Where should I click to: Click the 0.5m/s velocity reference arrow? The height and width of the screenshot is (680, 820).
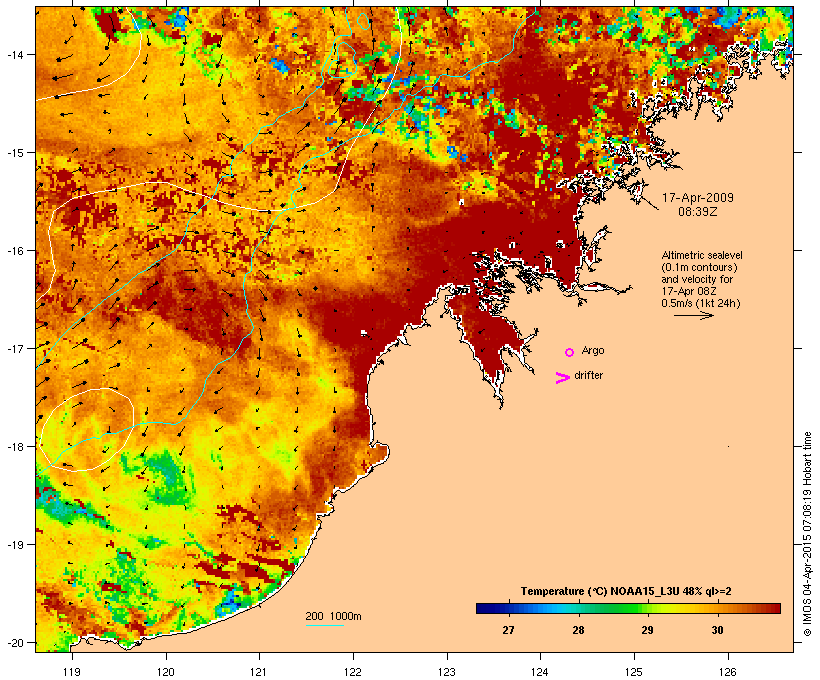pyautogui.click(x=693, y=315)
